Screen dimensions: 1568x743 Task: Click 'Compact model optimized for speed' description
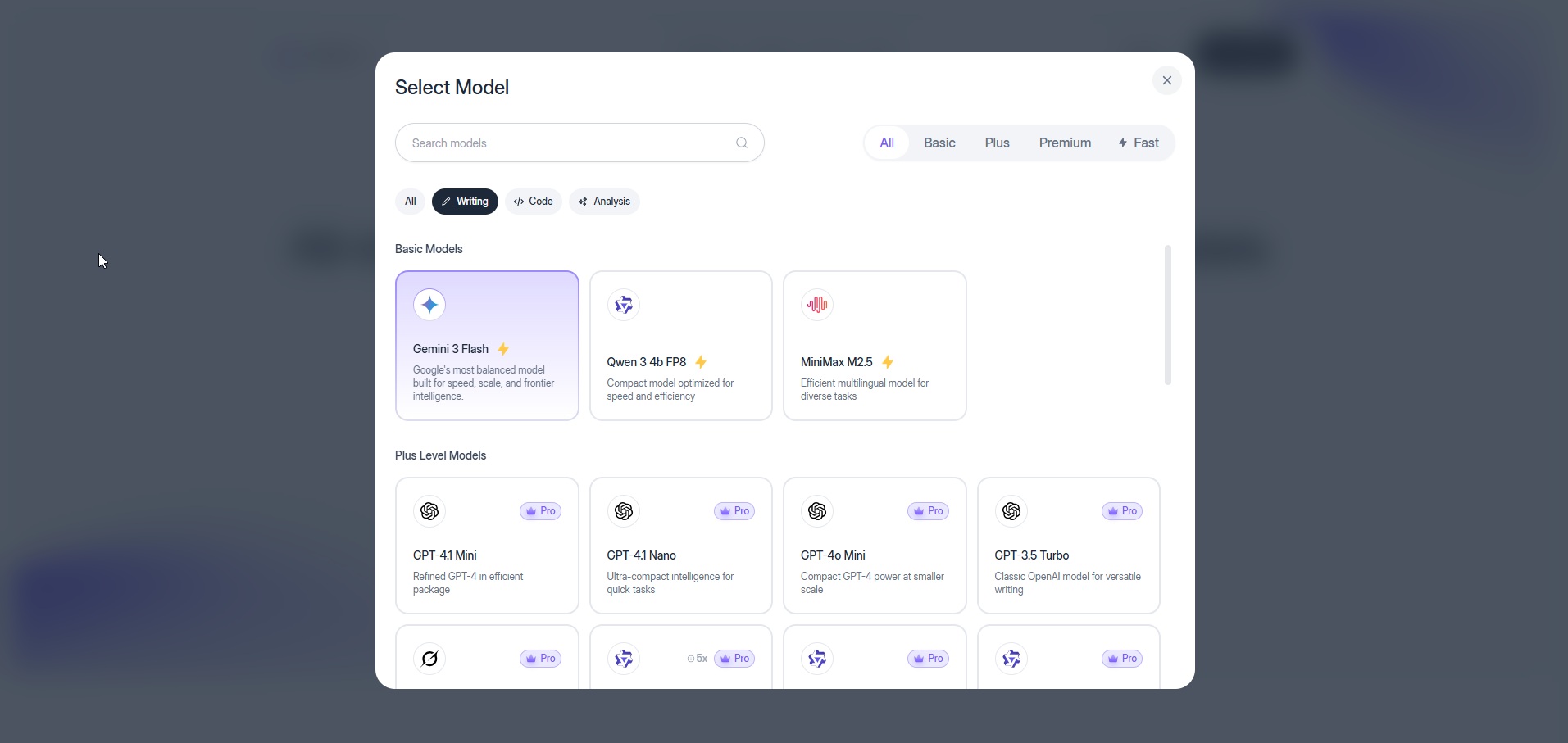[670, 390]
